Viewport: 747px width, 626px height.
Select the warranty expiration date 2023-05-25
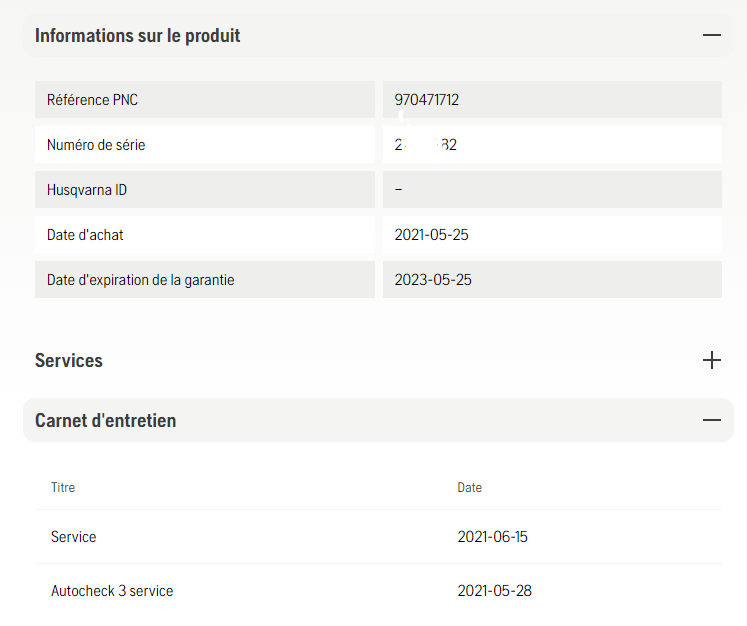[x=433, y=280]
